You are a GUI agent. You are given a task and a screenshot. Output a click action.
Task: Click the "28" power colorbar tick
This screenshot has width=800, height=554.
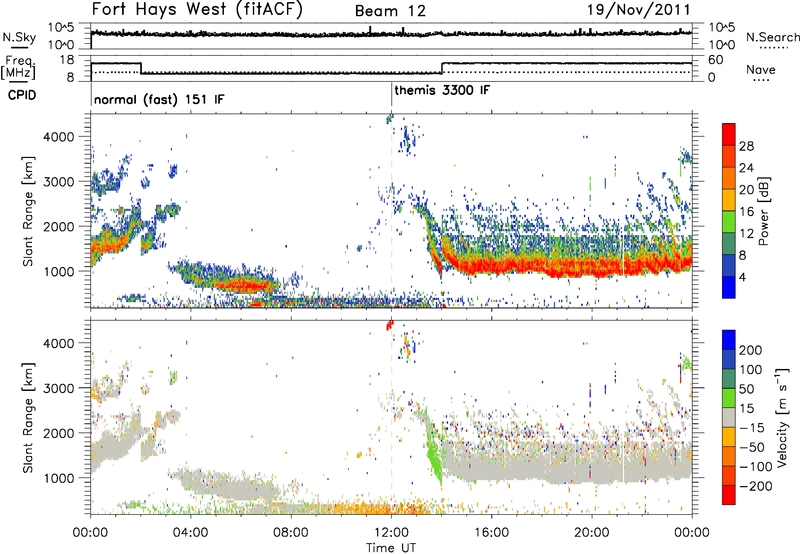click(x=746, y=146)
